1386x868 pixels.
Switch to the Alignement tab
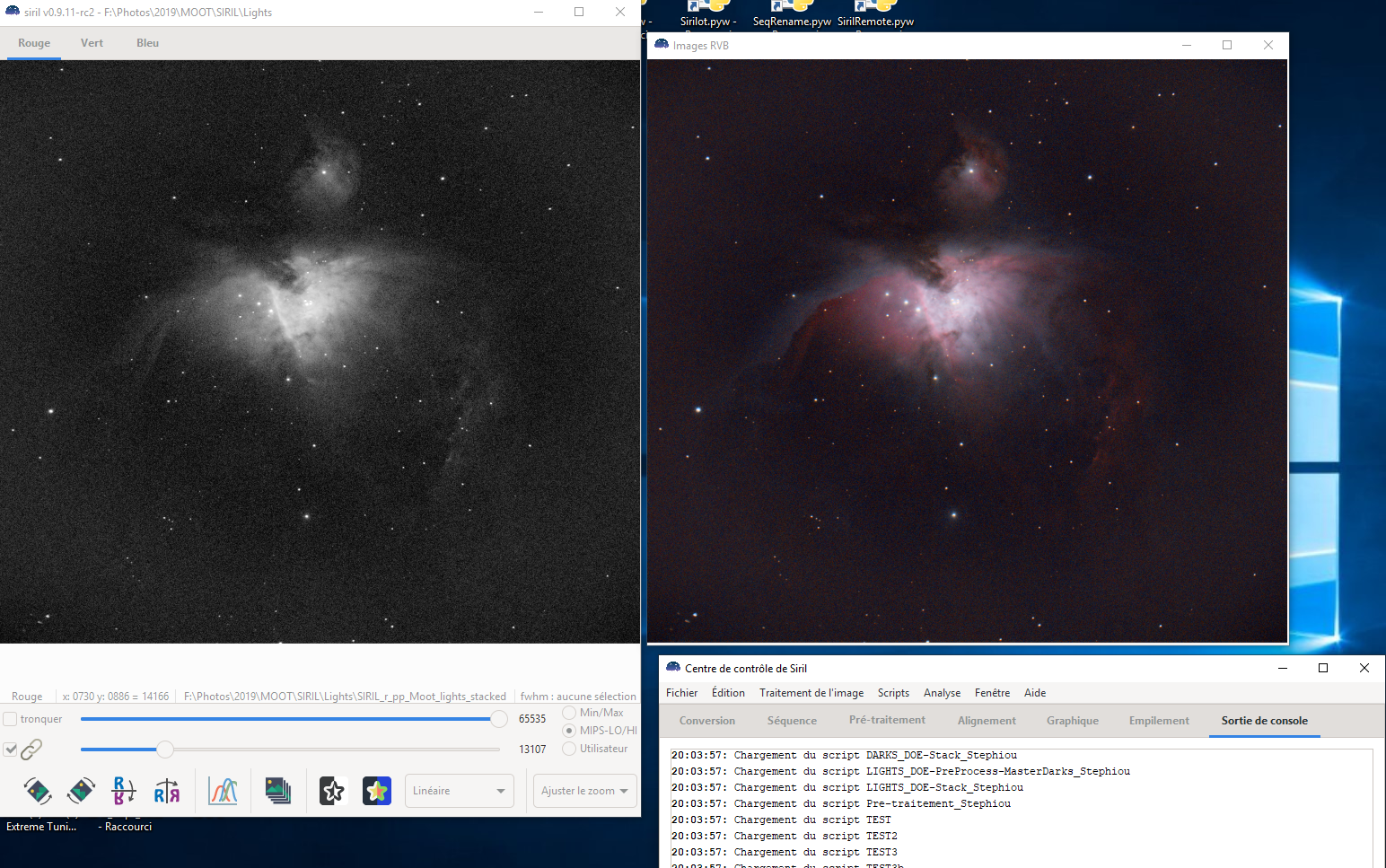(987, 721)
